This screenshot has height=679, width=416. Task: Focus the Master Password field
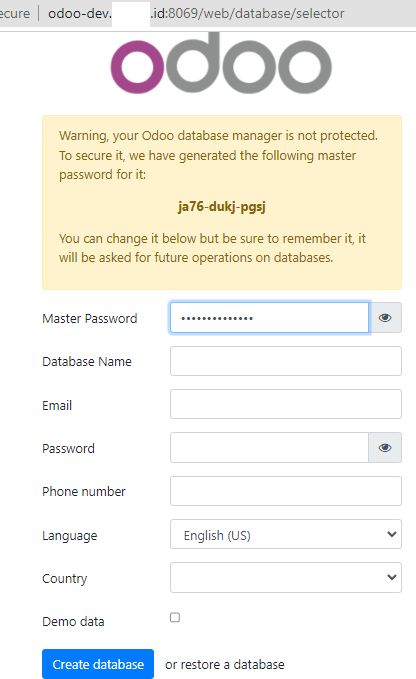[269, 318]
